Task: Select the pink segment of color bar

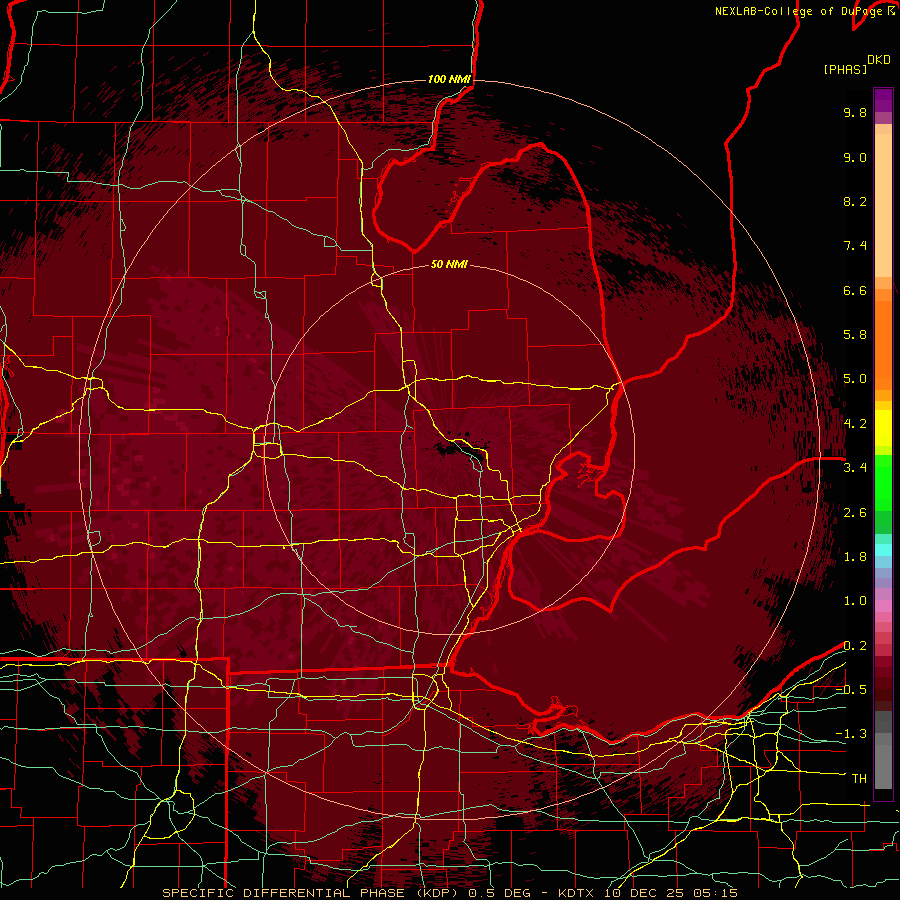Action: click(883, 606)
